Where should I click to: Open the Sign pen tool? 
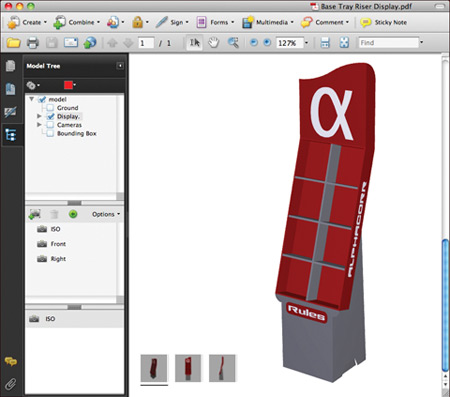172,22
